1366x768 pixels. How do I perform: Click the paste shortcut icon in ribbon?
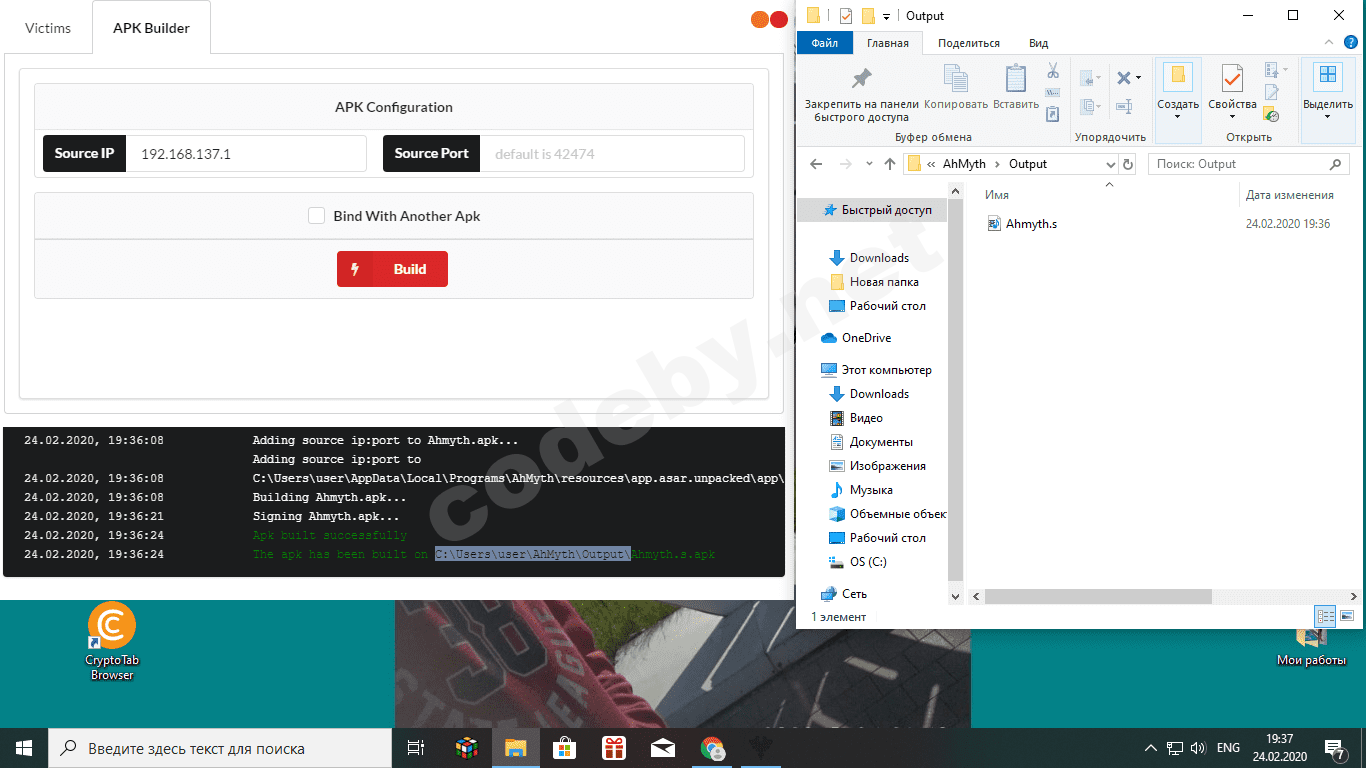[x=1053, y=114]
